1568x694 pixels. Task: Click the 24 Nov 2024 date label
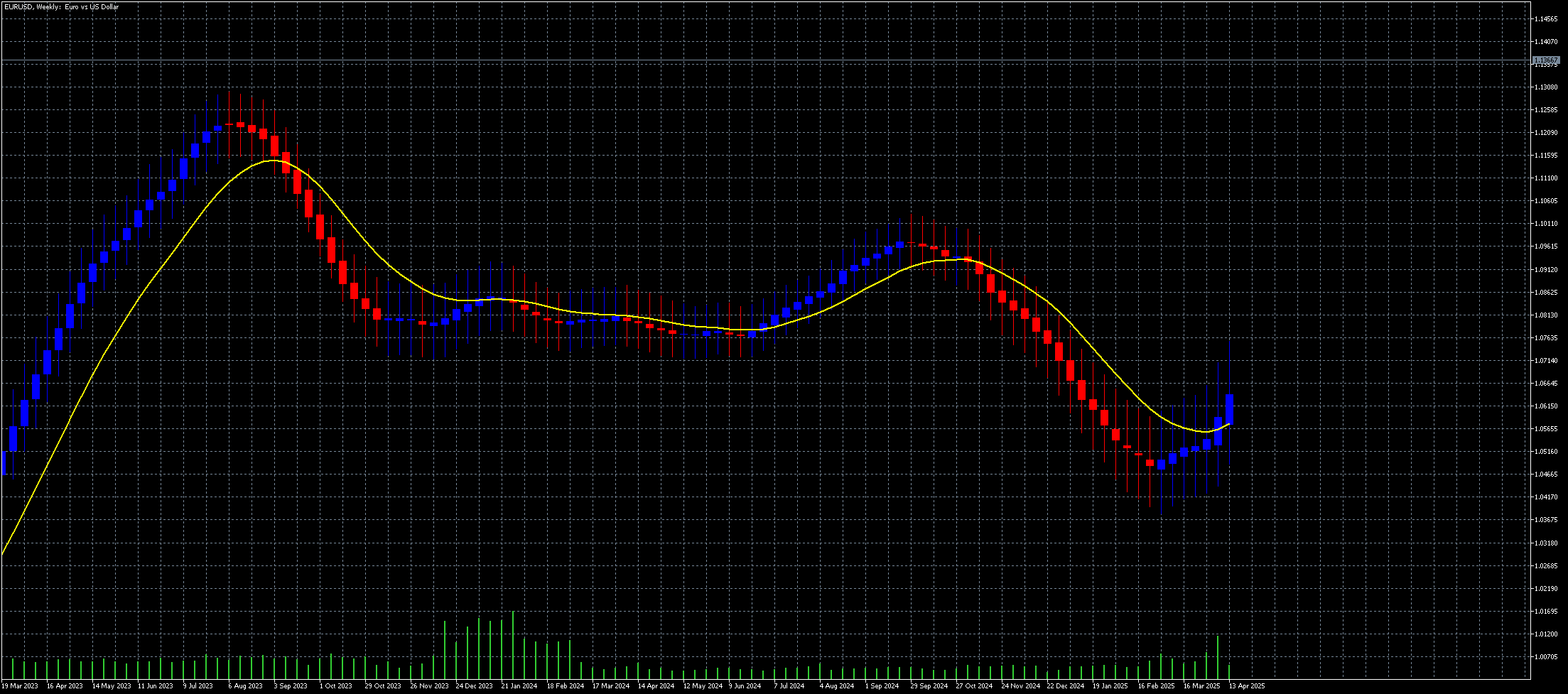1020,687
